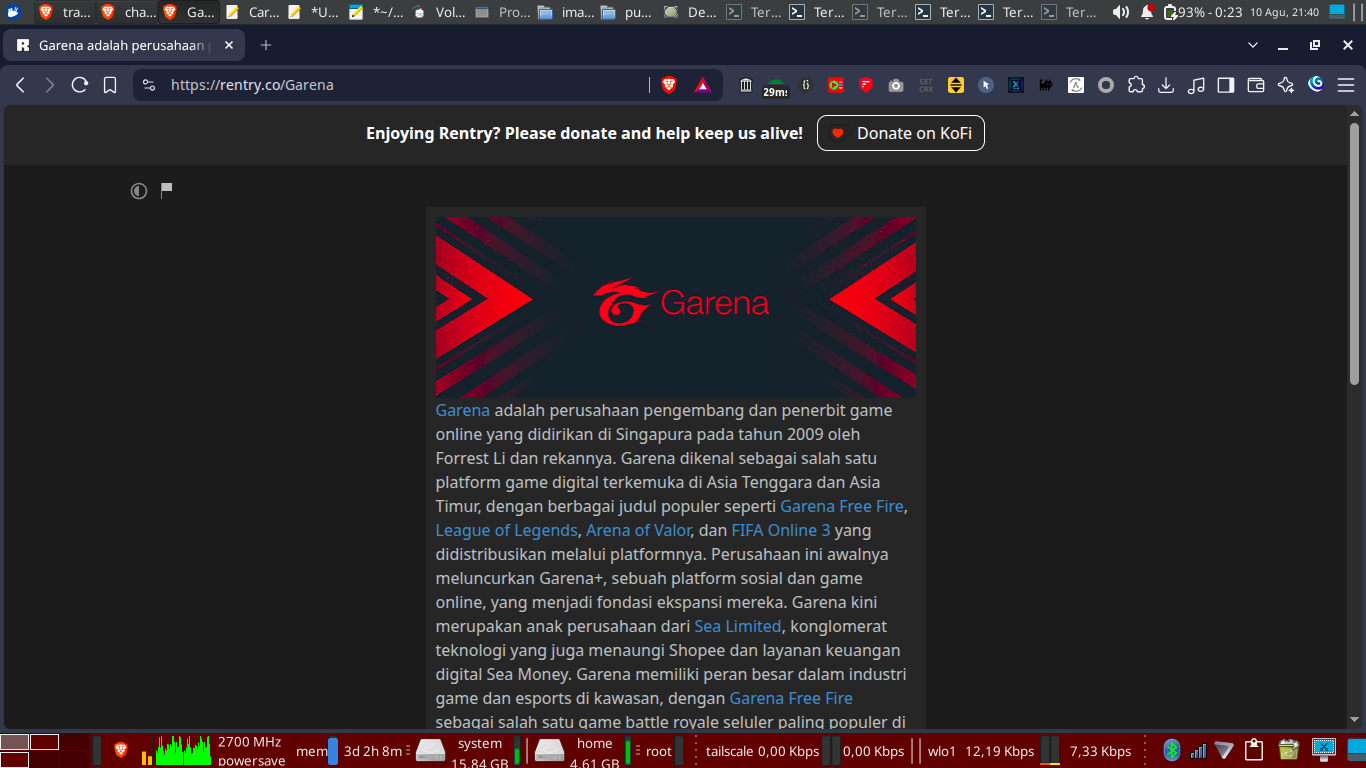Screen dimensions: 1366x768
Task: Click the Brave launcher in bottom panel
Action: coord(121,750)
